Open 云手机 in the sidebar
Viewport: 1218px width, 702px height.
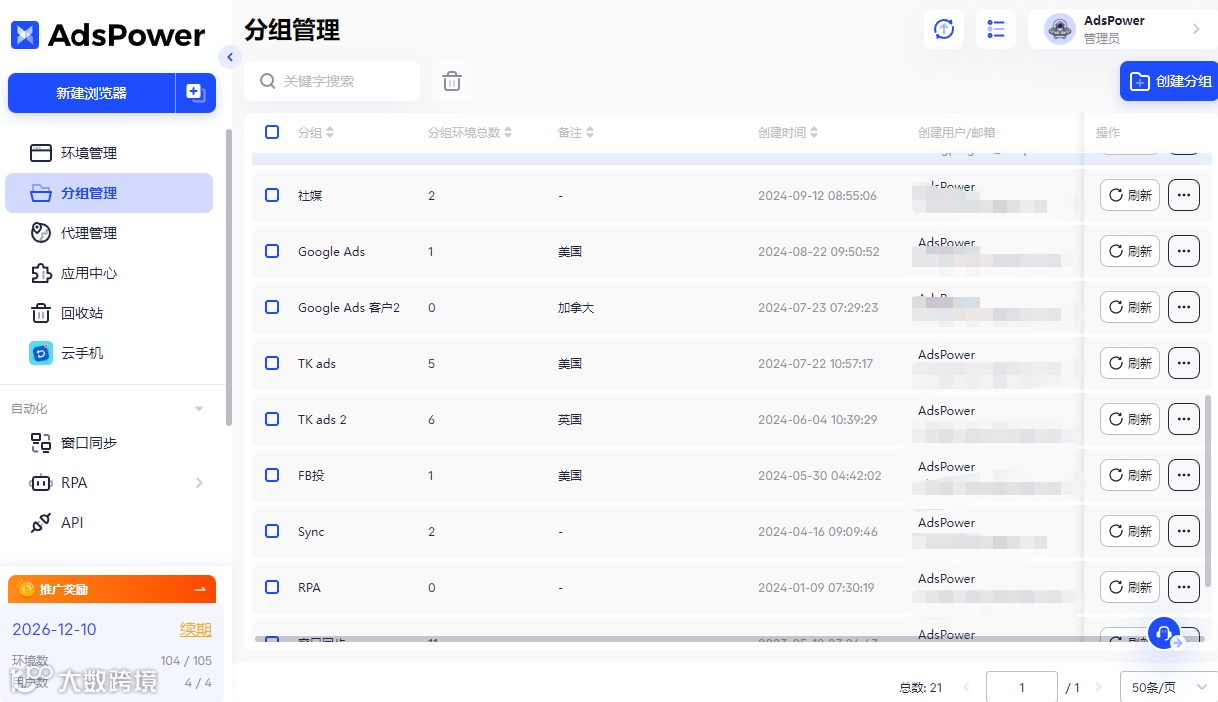tap(109, 353)
